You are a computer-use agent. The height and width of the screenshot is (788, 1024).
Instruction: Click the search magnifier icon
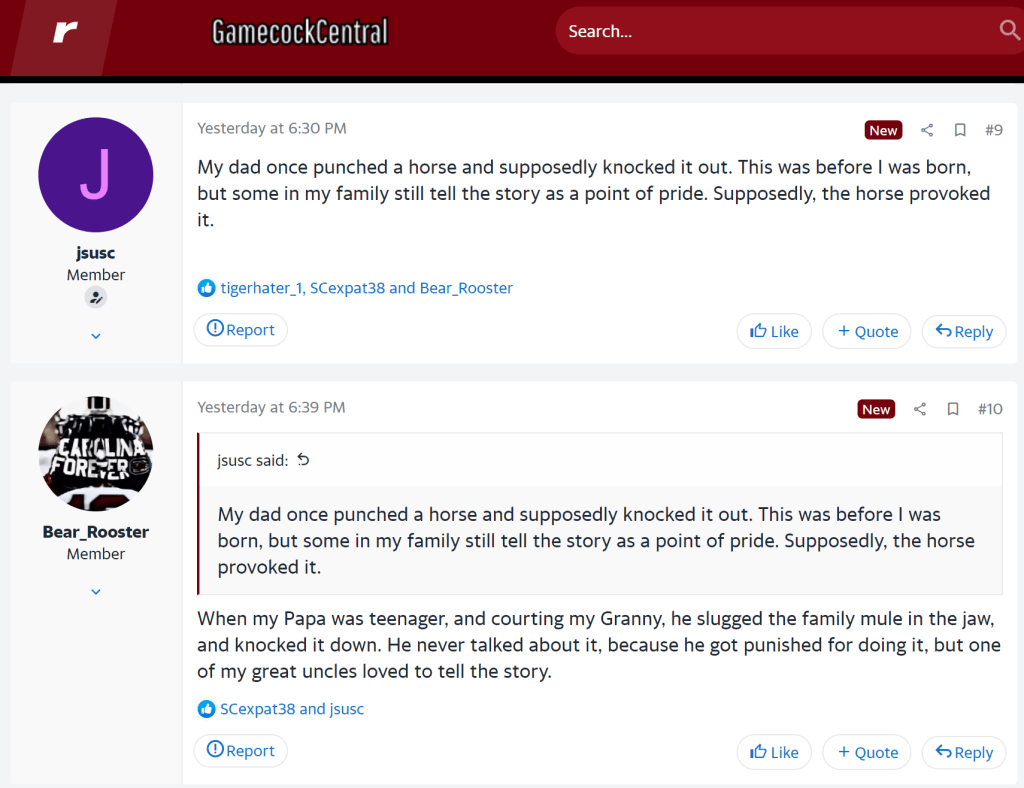1009,30
